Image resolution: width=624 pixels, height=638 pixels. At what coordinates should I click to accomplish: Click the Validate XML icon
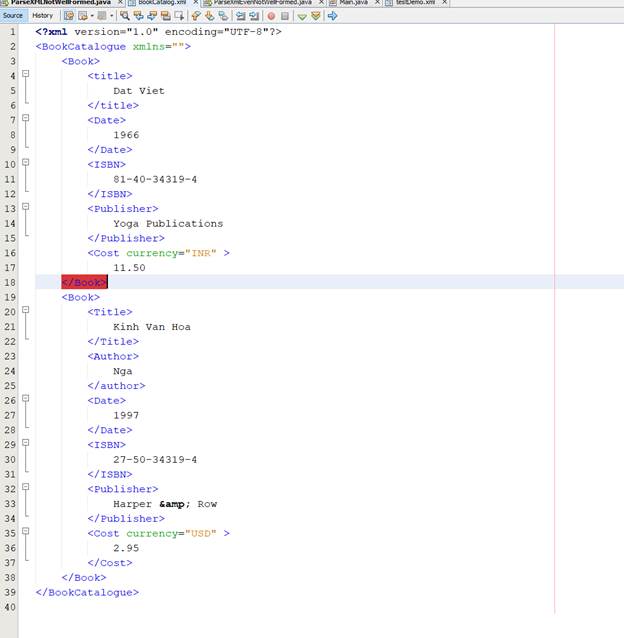tap(316, 16)
